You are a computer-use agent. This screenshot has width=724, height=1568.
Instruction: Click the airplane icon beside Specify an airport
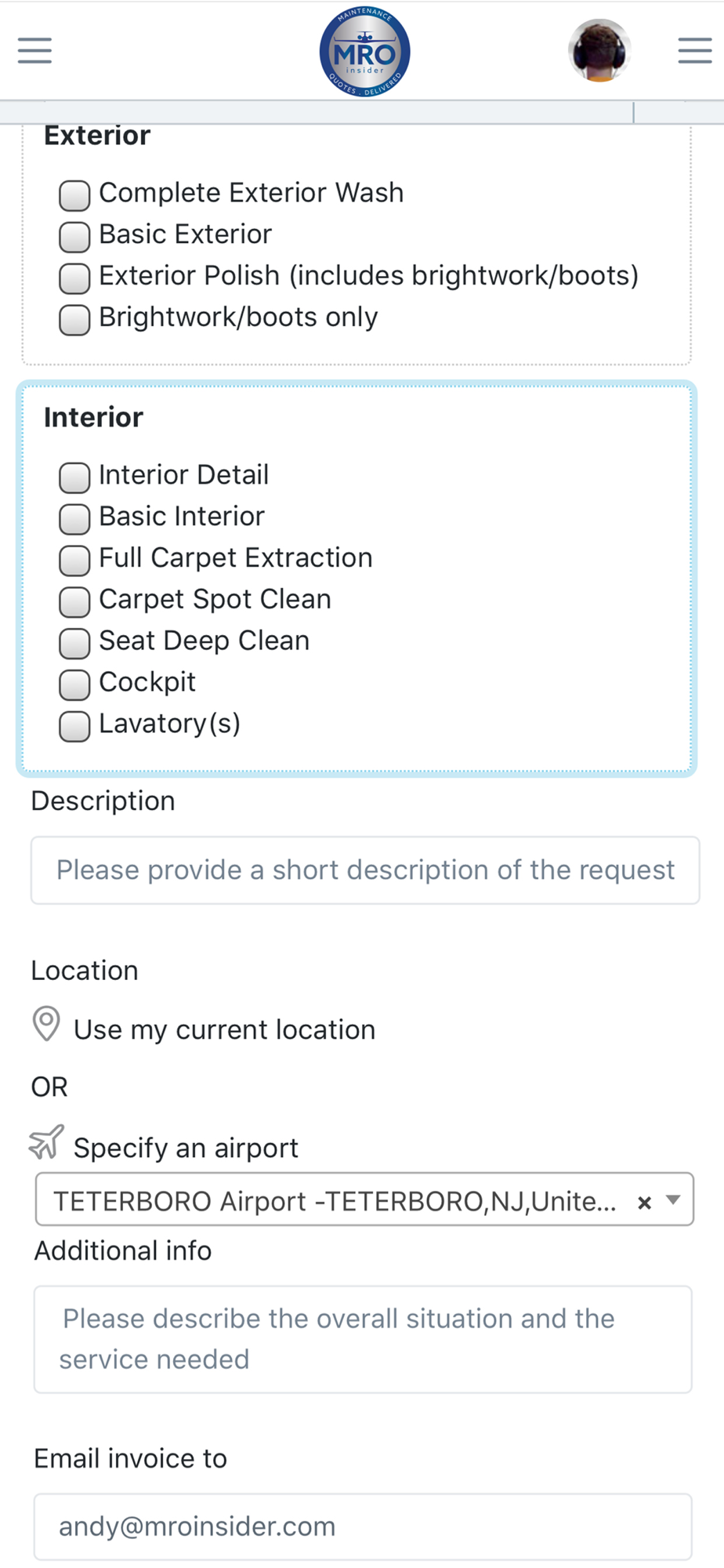[x=46, y=1143]
